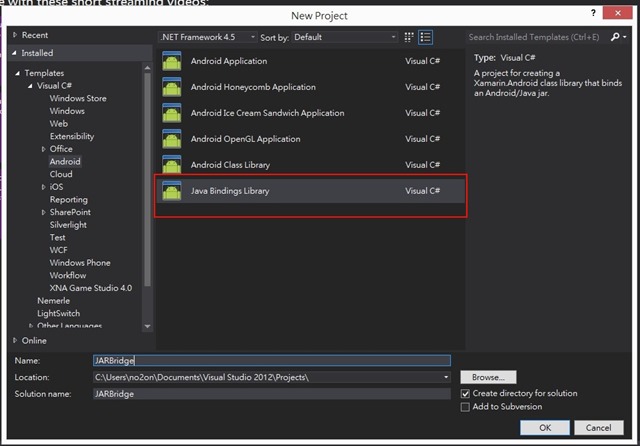Click the template tree scrollbar down arrow

(147, 326)
